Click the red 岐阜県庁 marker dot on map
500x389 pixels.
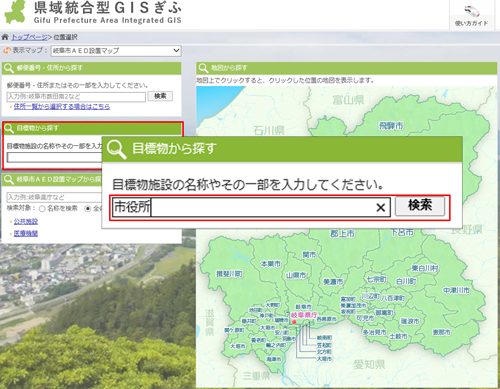click(294, 322)
